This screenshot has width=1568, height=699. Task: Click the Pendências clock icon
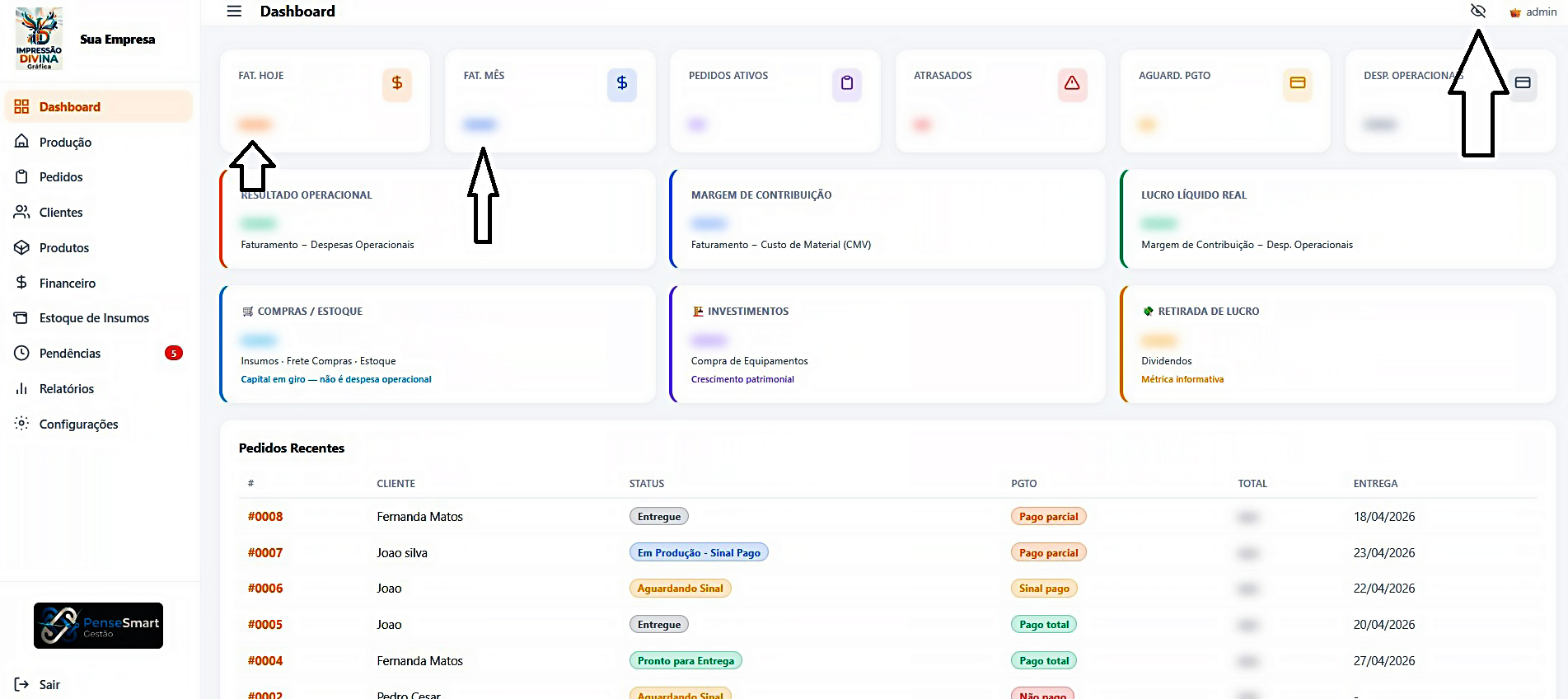click(21, 353)
